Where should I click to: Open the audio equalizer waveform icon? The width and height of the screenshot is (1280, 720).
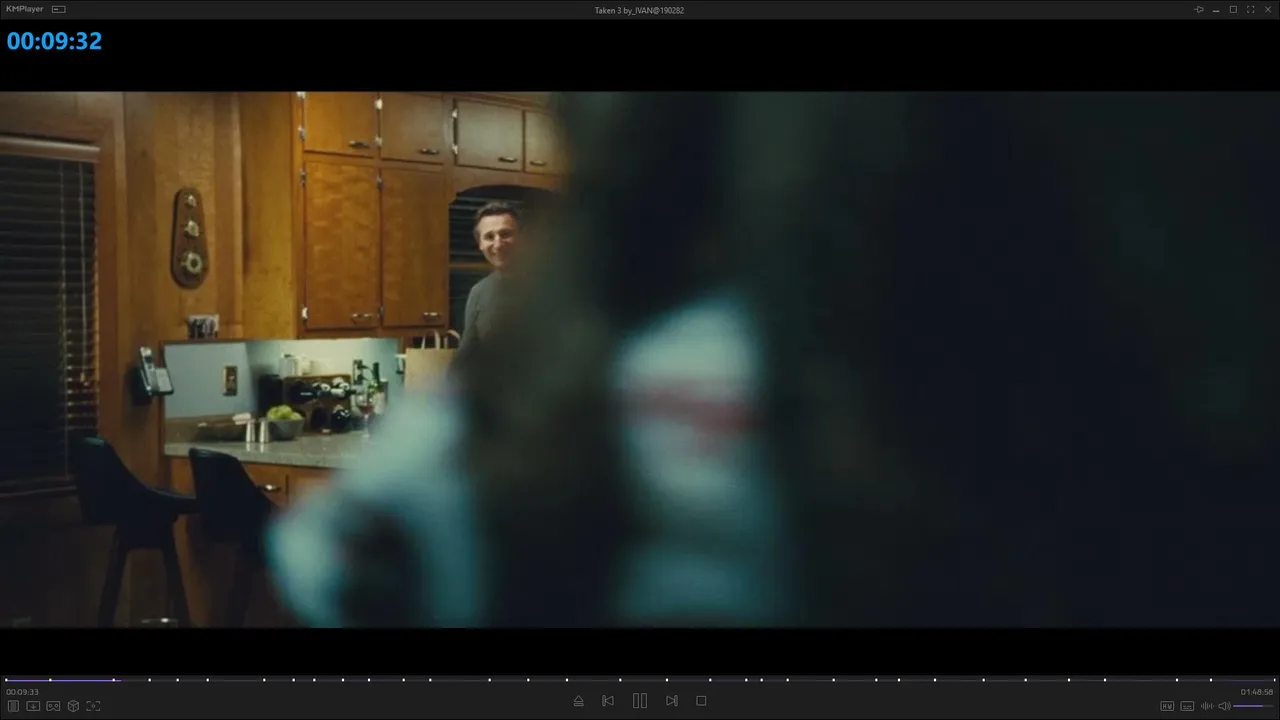coord(1207,707)
